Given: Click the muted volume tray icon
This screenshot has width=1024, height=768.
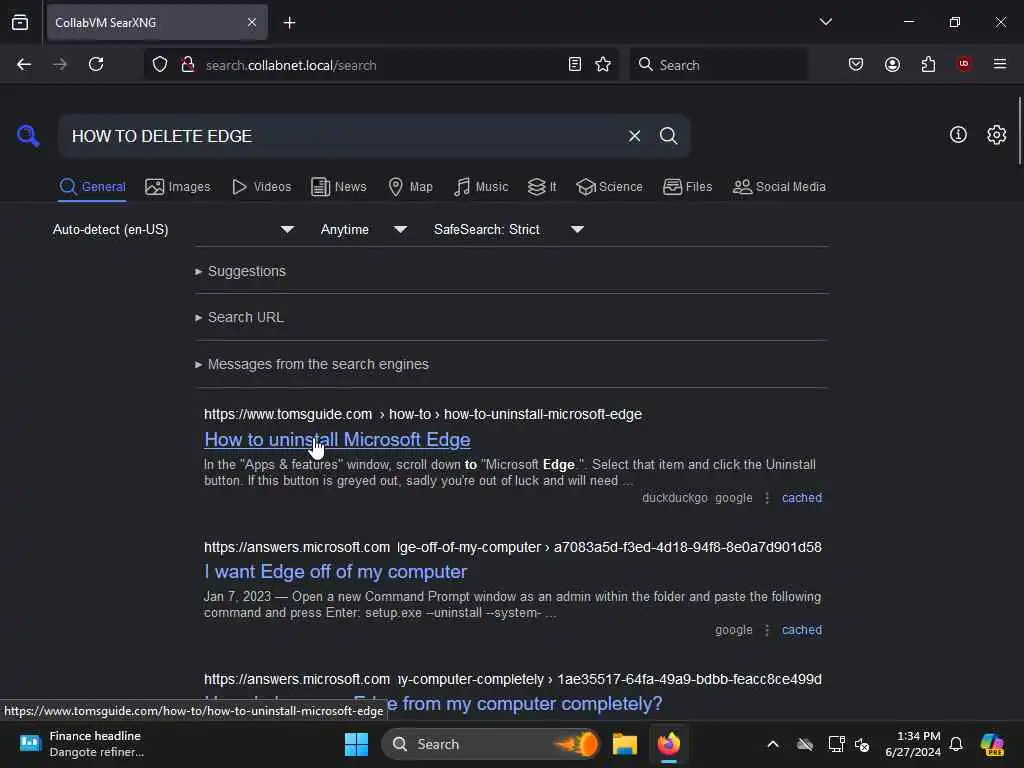Looking at the screenshot, I should pyautogui.click(x=862, y=744).
